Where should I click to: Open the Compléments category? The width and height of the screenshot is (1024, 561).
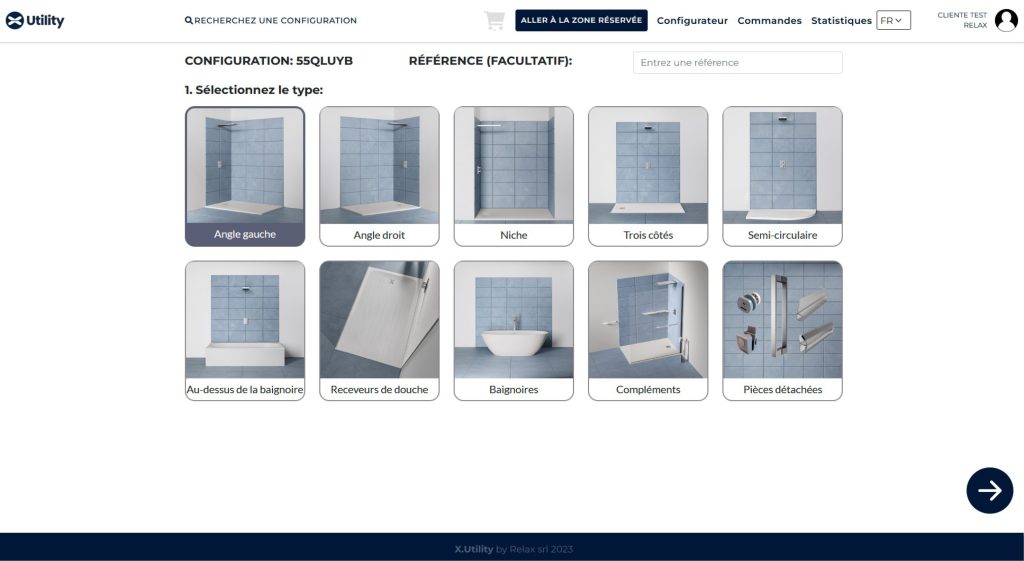pyautogui.click(x=647, y=330)
